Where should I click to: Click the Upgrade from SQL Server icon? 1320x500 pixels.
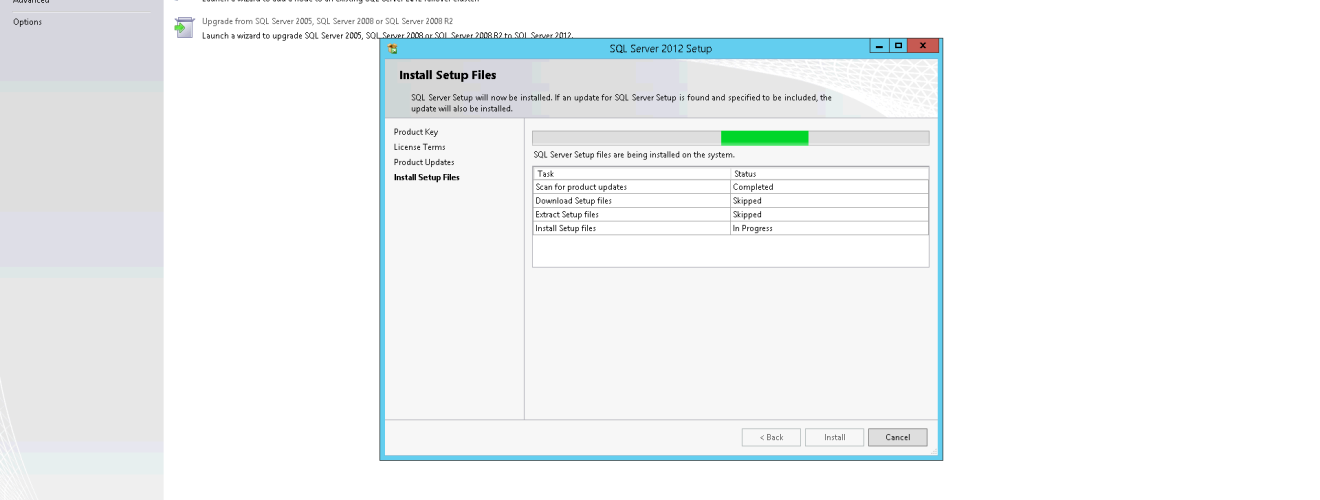coord(183,28)
